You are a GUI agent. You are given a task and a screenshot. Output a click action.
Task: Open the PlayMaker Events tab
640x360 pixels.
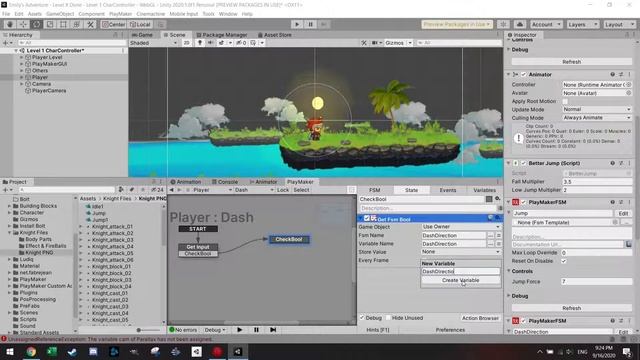click(x=447, y=190)
